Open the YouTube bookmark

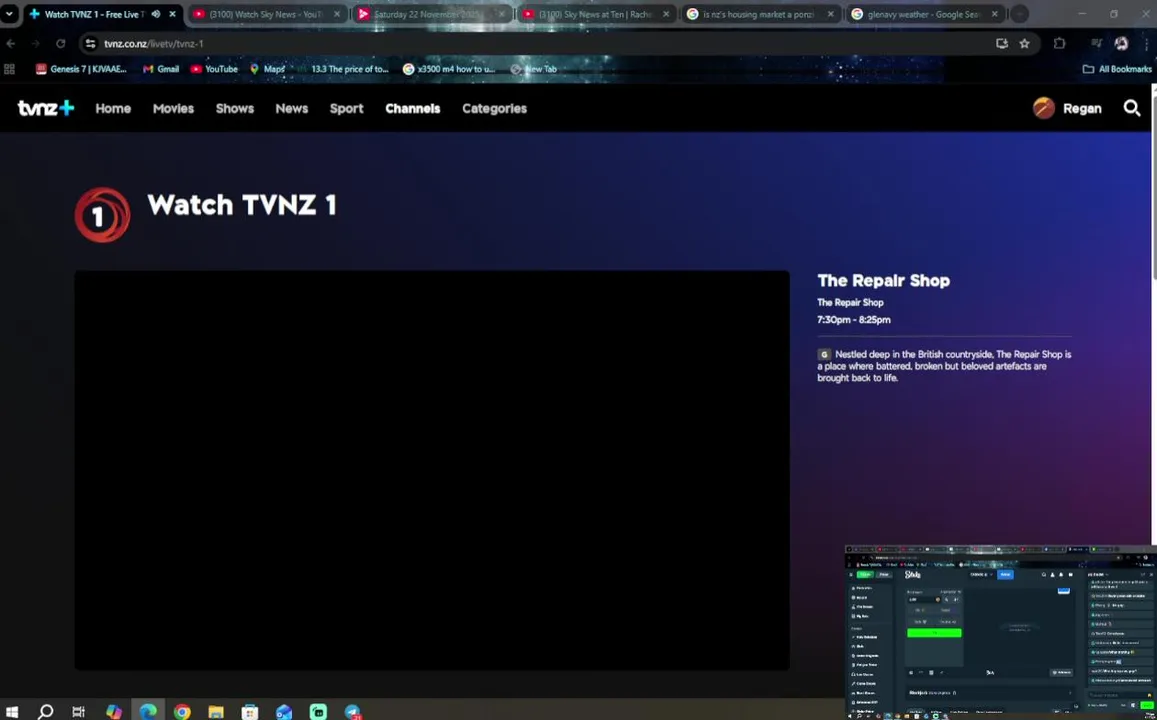tap(214, 69)
